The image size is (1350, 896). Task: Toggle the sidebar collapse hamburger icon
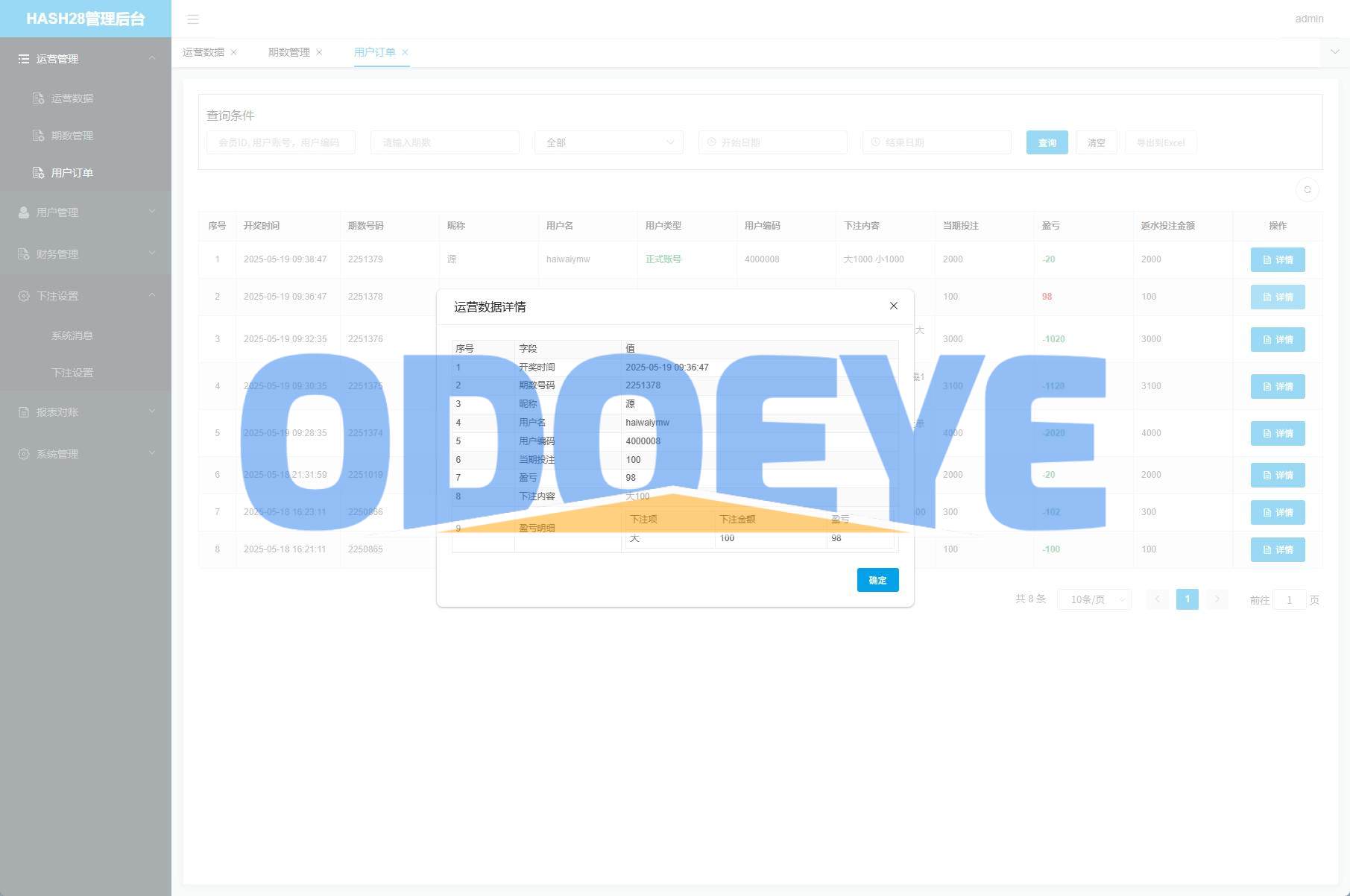[x=193, y=19]
